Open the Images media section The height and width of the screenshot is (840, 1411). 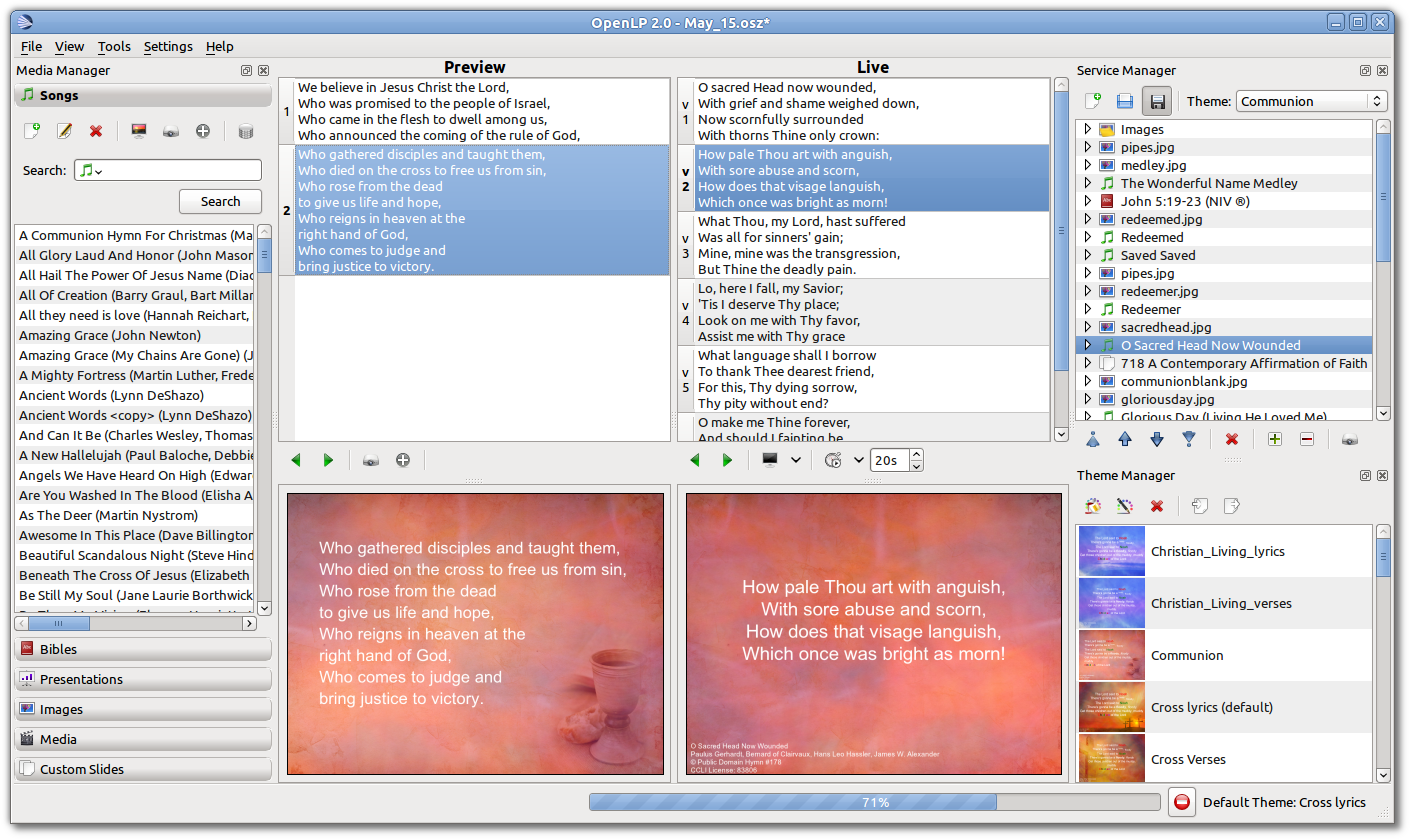pyautogui.click(x=143, y=709)
